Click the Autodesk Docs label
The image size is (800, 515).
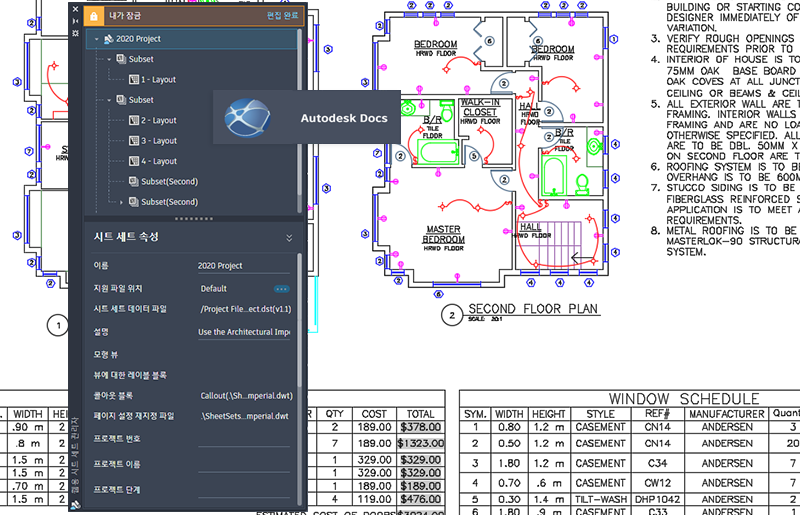(344, 118)
